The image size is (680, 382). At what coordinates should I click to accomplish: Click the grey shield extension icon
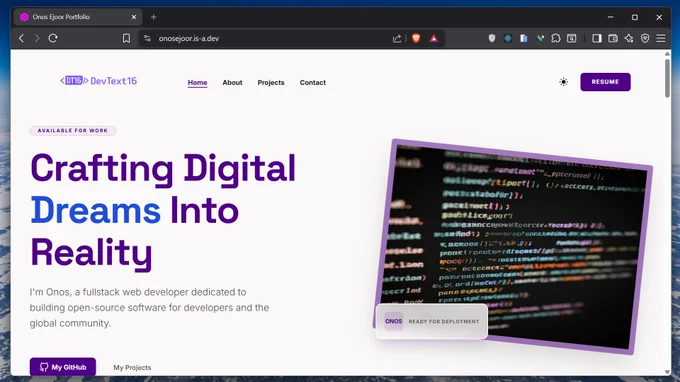pyautogui.click(x=491, y=38)
